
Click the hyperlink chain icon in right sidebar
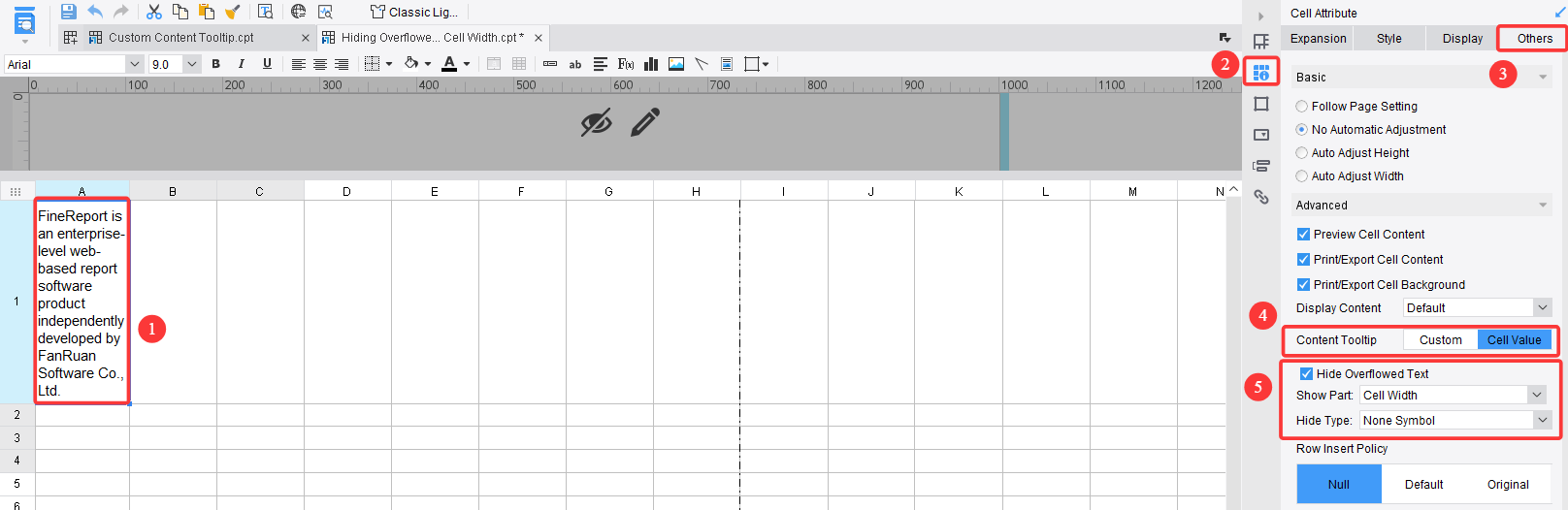(x=1261, y=197)
